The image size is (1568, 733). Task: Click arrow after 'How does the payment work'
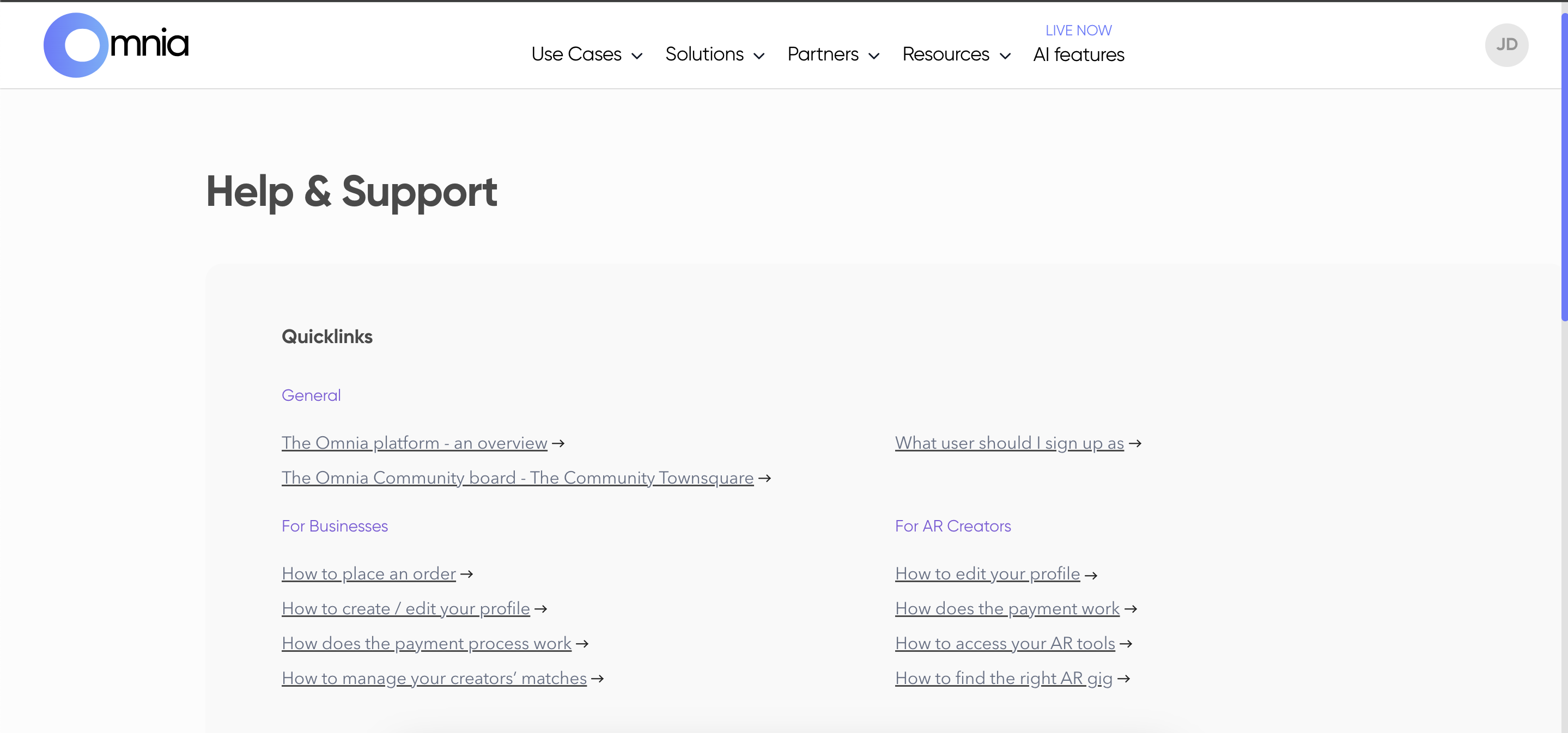(1131, 609)
